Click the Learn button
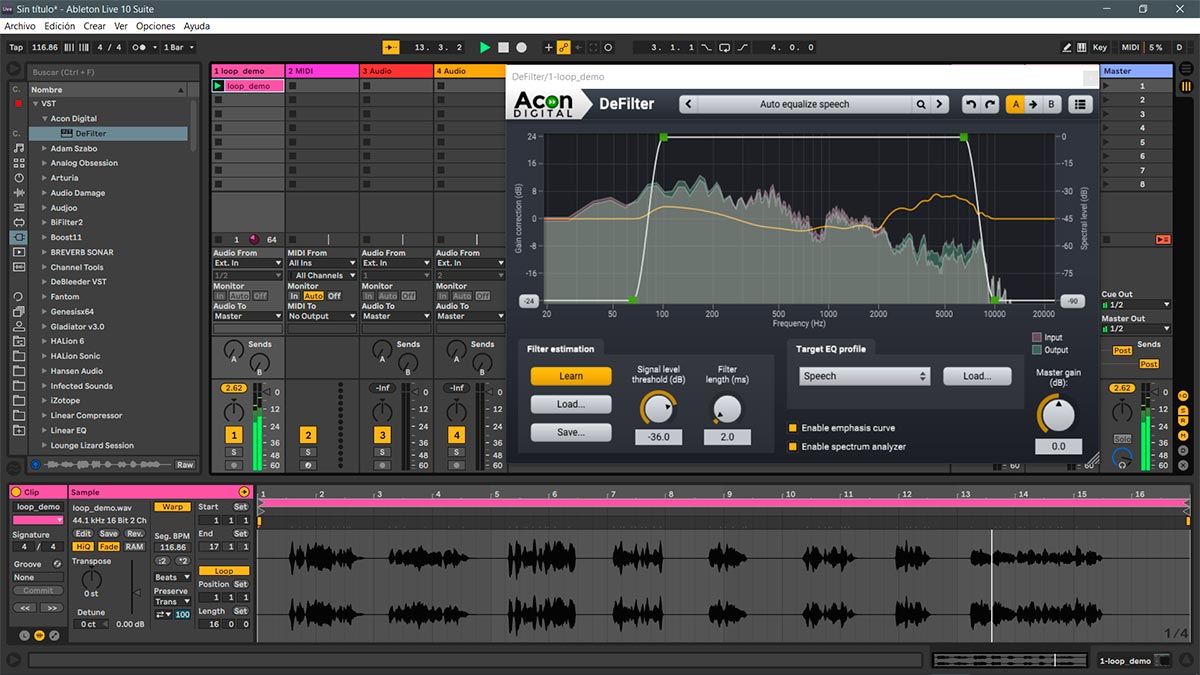This screenshot has height=675, width=1200. (x=571, y=376)
